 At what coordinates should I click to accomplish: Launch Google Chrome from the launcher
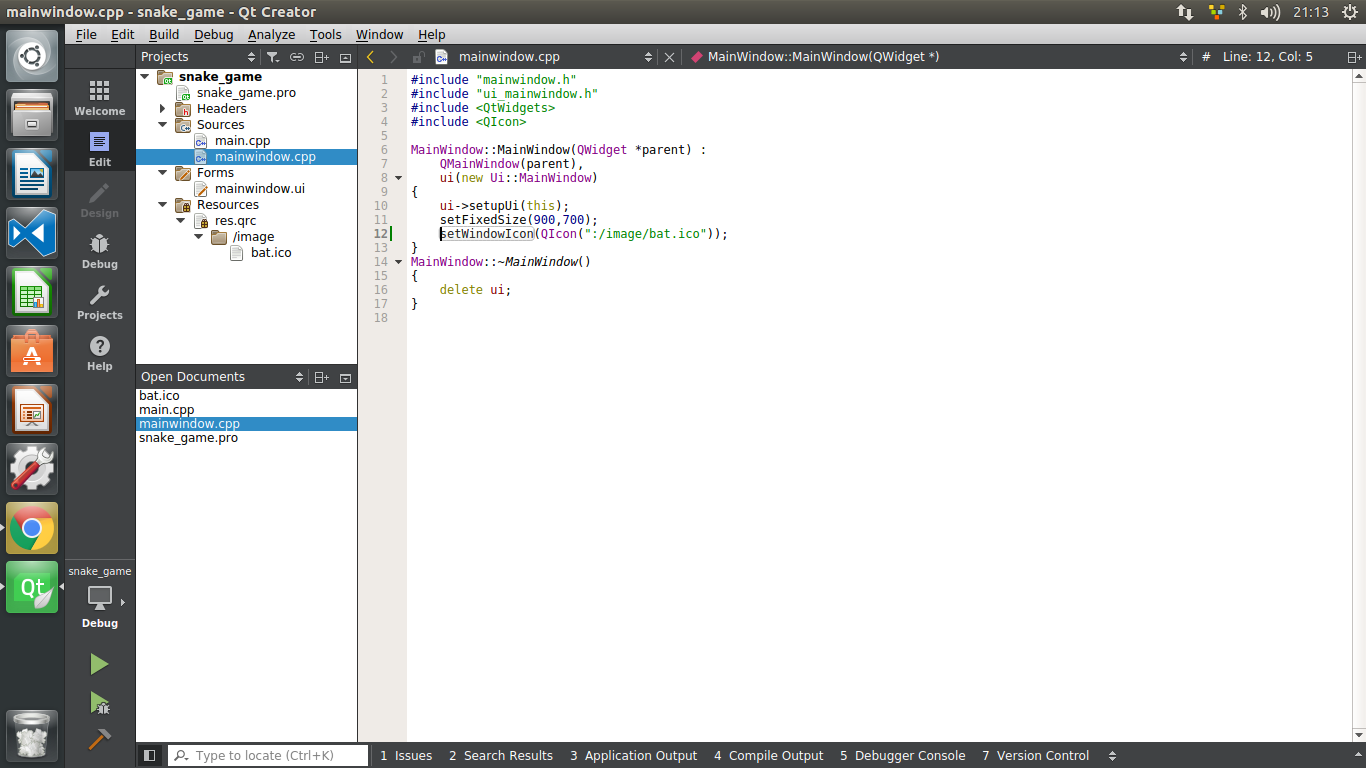pyautogui.click(x=32, y=528)
